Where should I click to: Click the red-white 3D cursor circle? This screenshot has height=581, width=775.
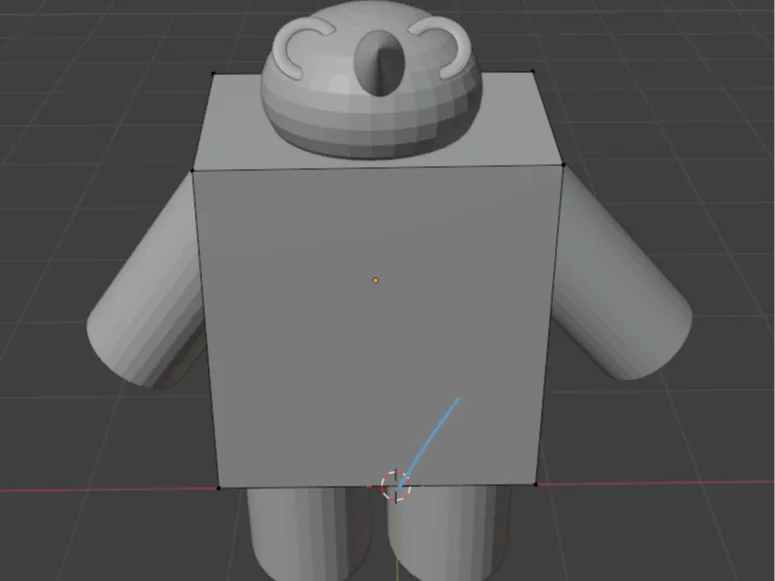tap(395, 486)
